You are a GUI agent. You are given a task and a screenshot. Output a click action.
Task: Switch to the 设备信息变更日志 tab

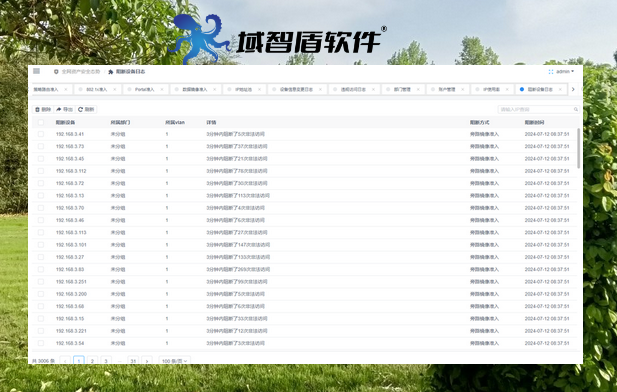(296, 89)
